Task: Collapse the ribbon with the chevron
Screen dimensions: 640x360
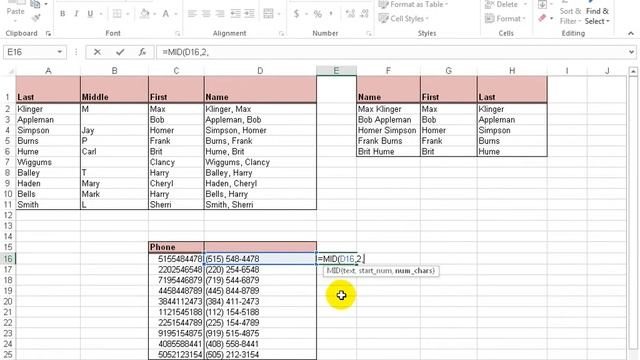Action: click(631, 33)
